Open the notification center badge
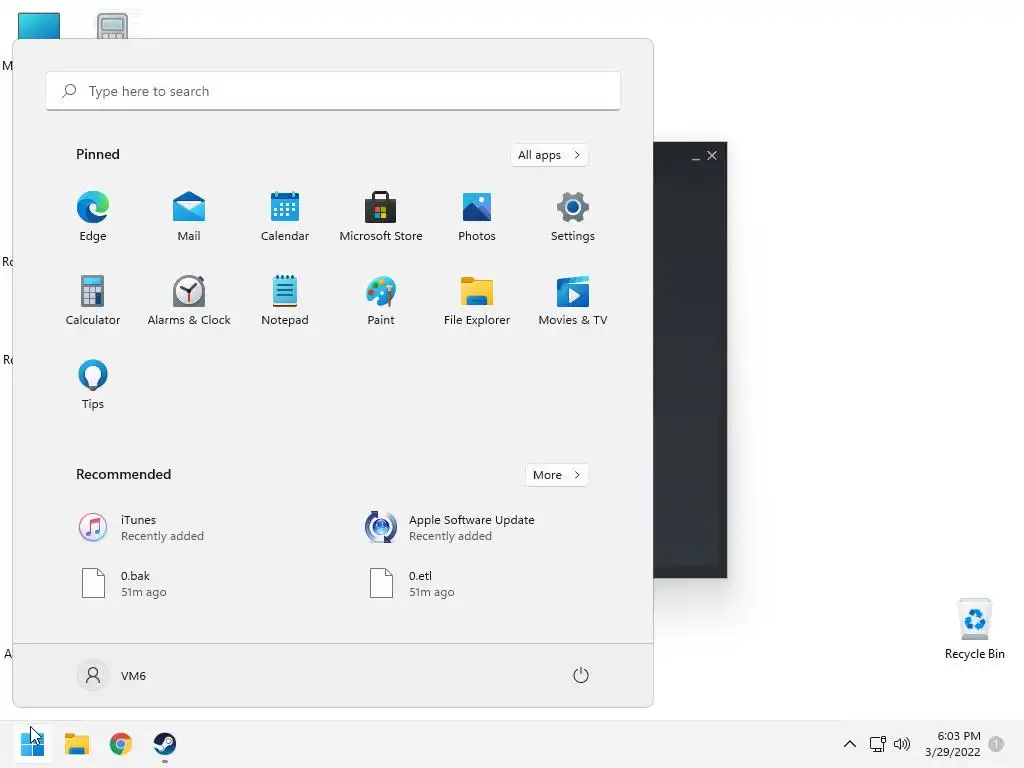This screenshot has width=1024, height=768. [996, 744]
